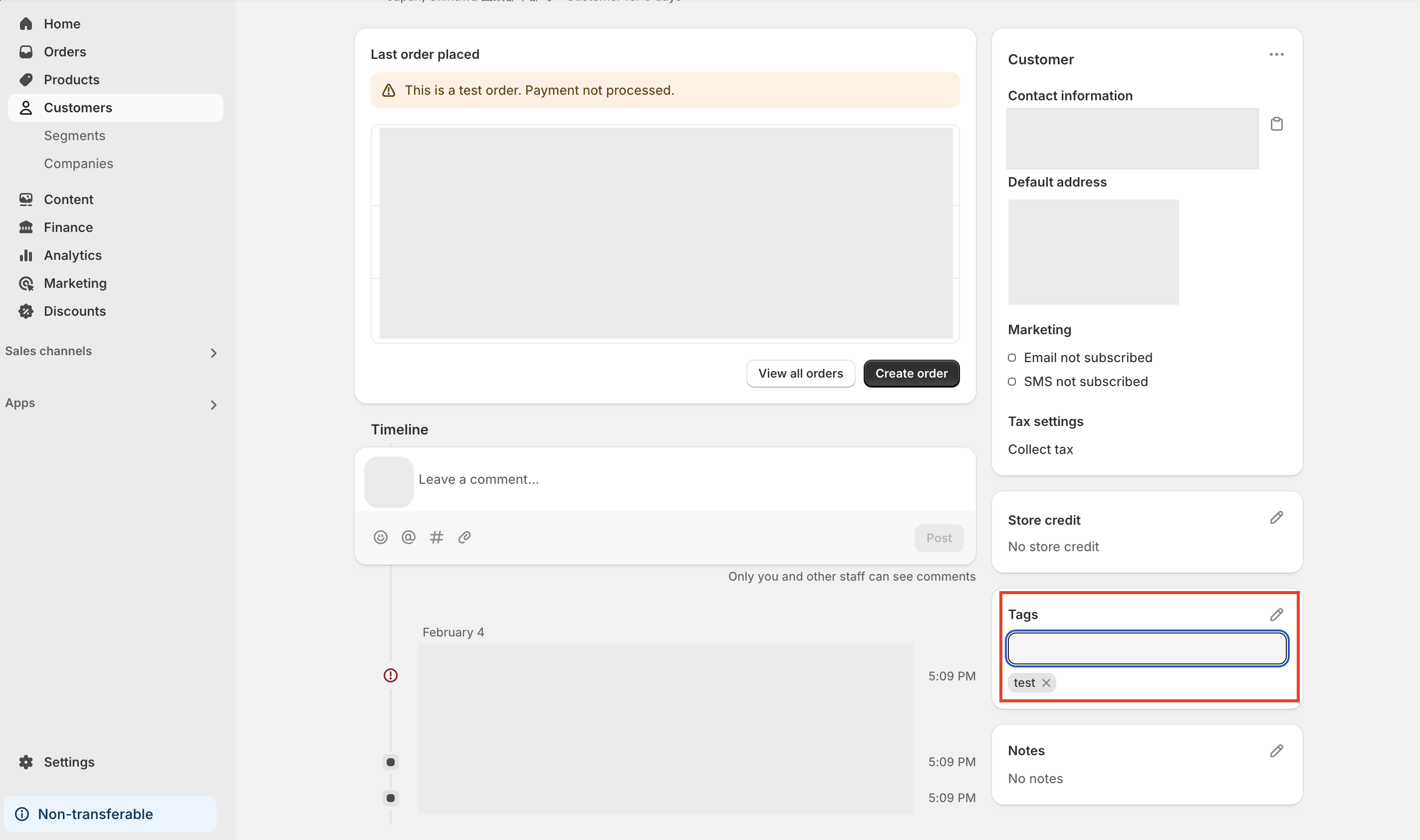Click the red alert timeline marker
Screen dimensions: 1420x840
pos(391,675)
